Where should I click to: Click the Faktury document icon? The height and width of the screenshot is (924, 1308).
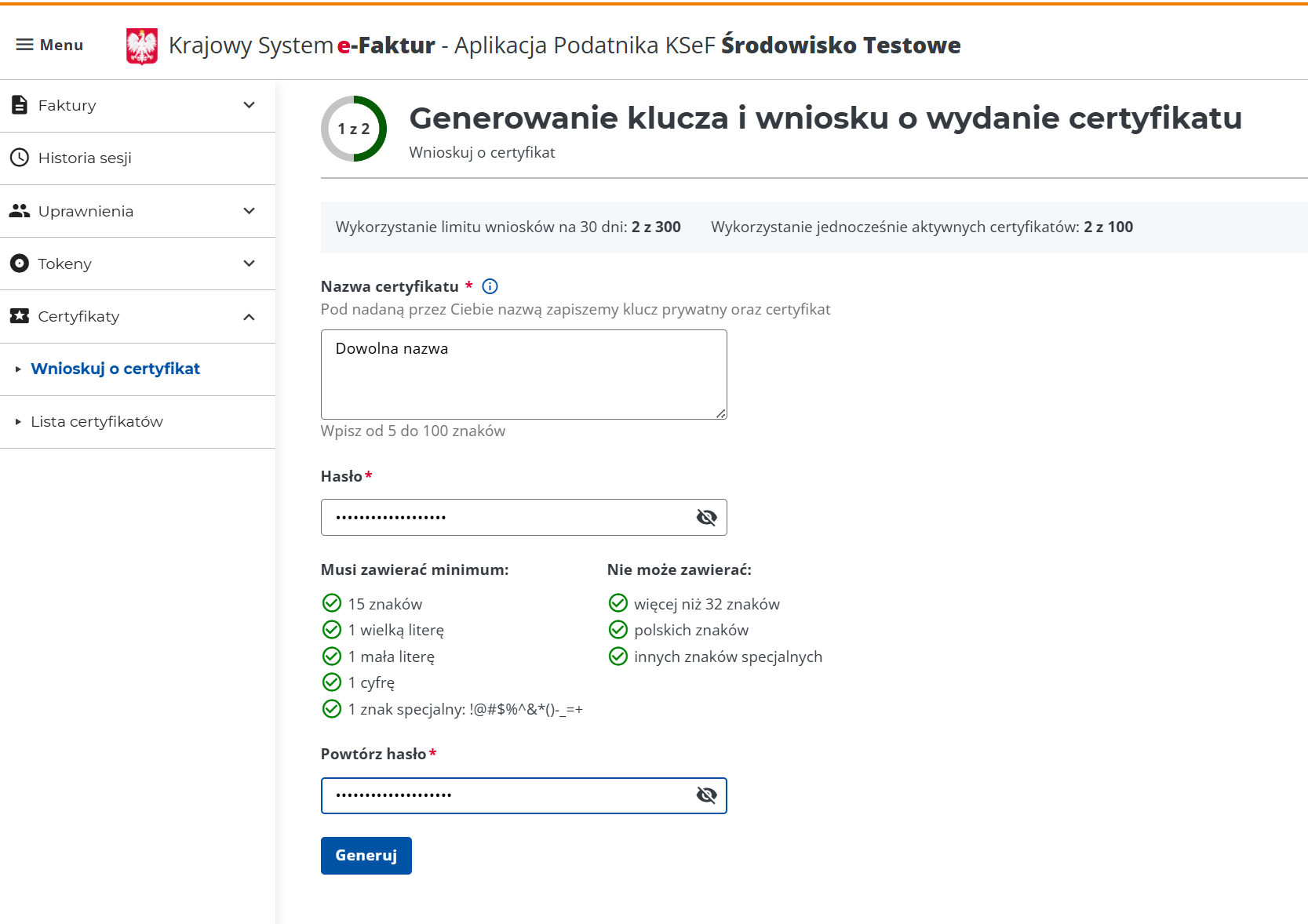coord(19,104)
